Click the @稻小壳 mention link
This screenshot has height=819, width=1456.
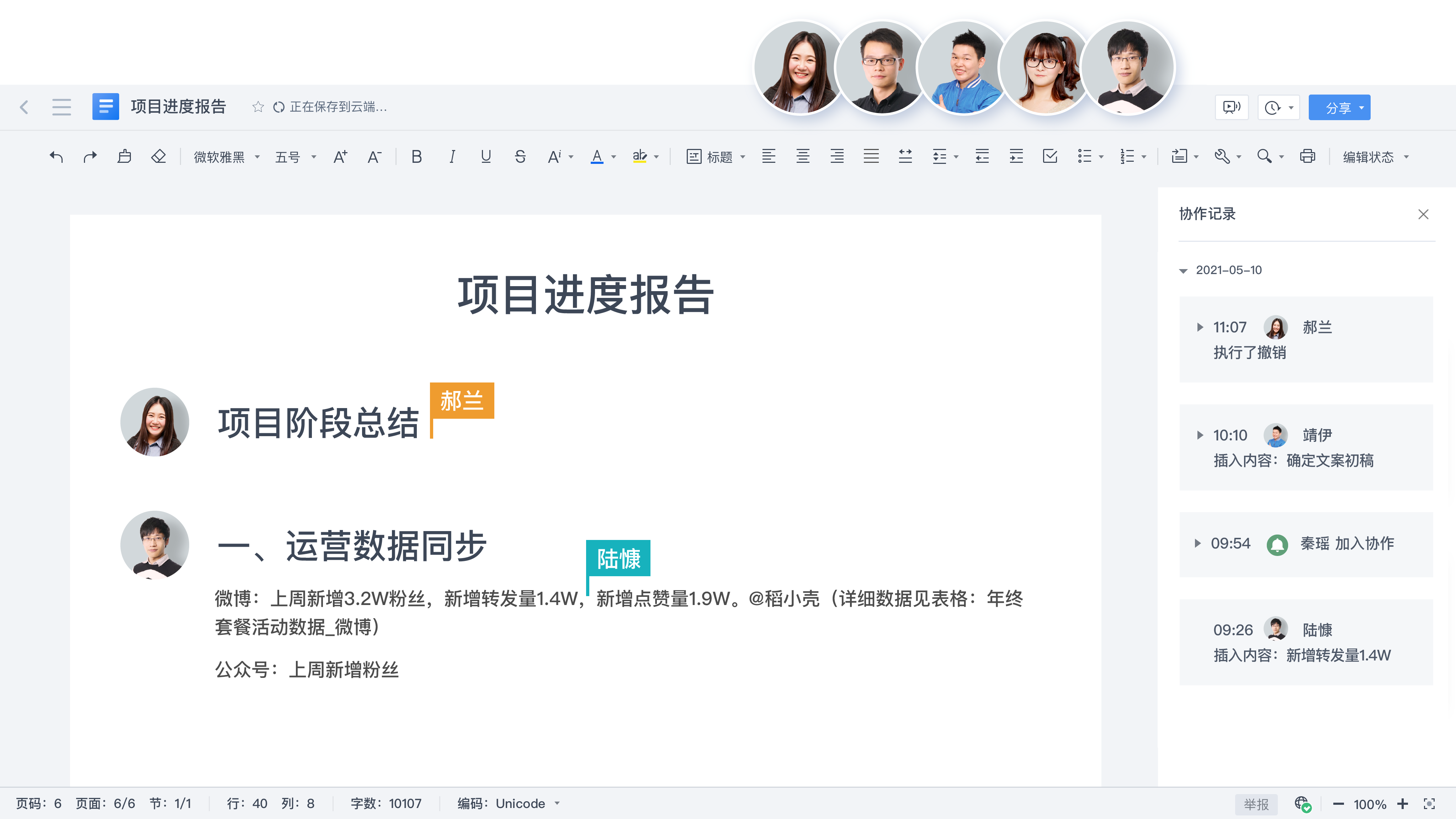[x=784, y=599]
